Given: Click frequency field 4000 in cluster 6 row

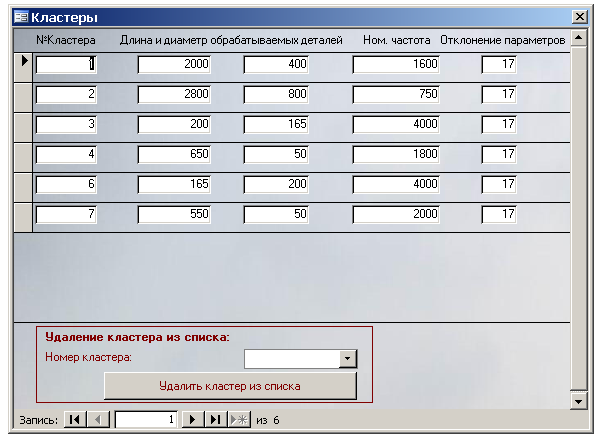Looking at the screenshot, I should click(396, 184).
